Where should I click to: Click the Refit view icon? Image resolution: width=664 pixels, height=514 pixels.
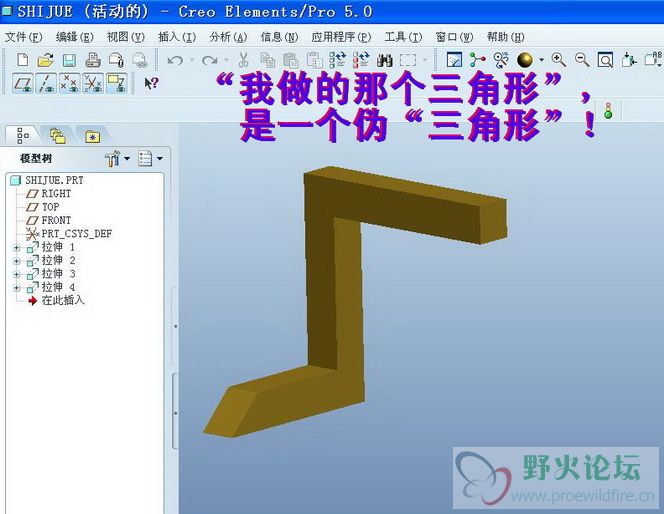(x=605, y=60)
